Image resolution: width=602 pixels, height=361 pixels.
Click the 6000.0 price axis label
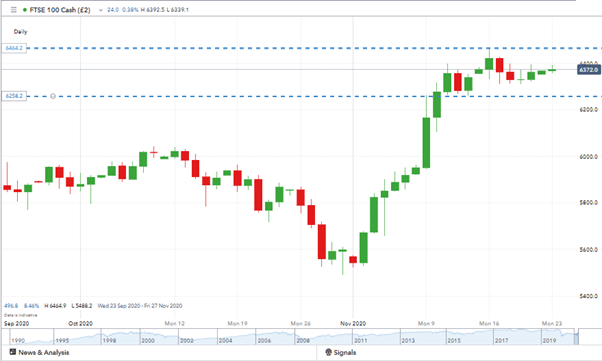(589, 156)
